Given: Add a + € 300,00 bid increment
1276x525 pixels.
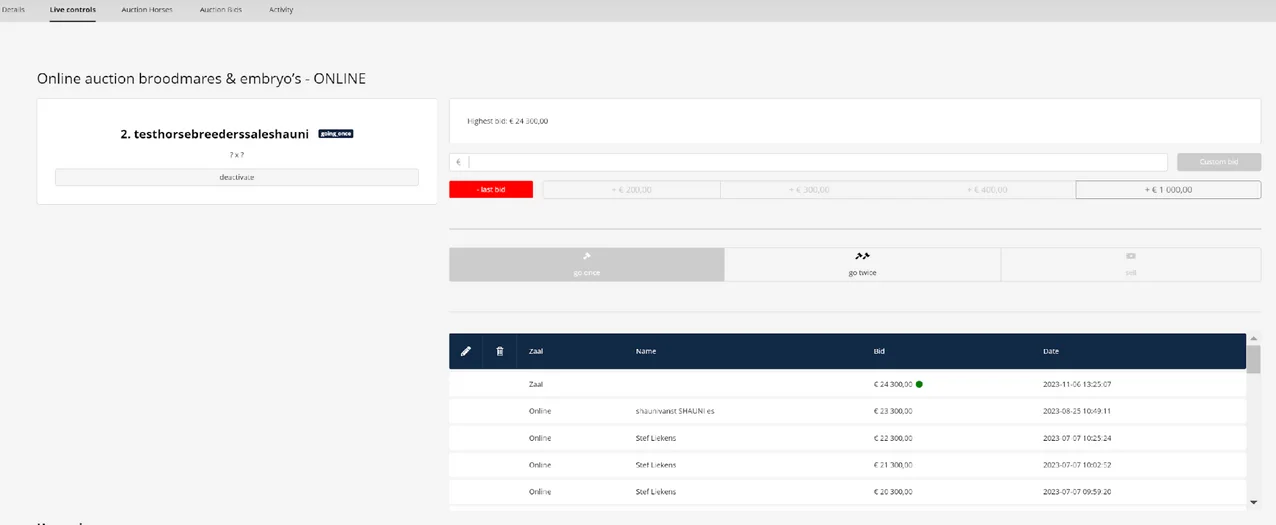Looking at the screenshot, I should tap(809, 189).
